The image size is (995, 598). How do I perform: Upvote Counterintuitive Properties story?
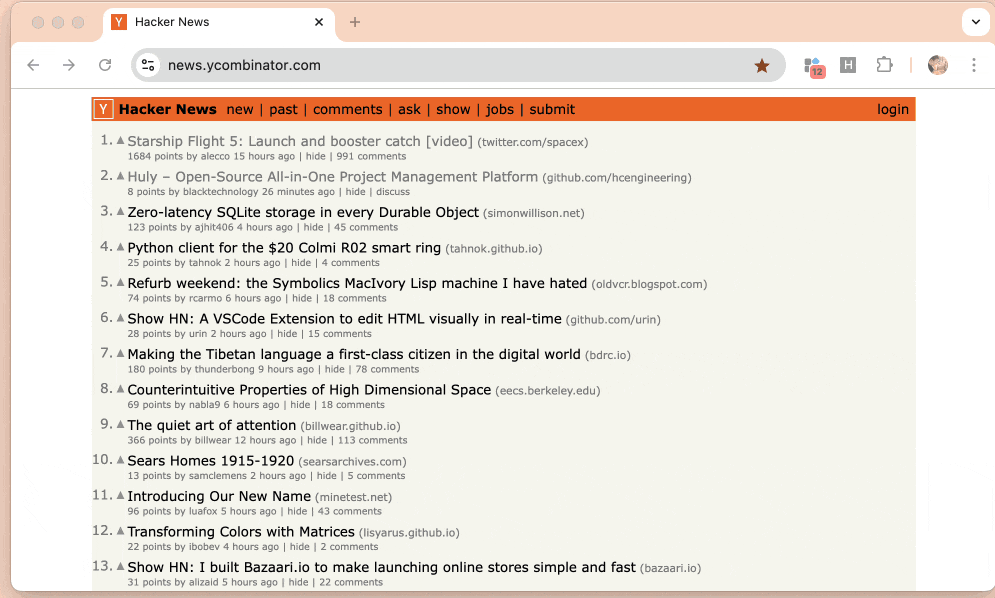click(x=121, y=389)
